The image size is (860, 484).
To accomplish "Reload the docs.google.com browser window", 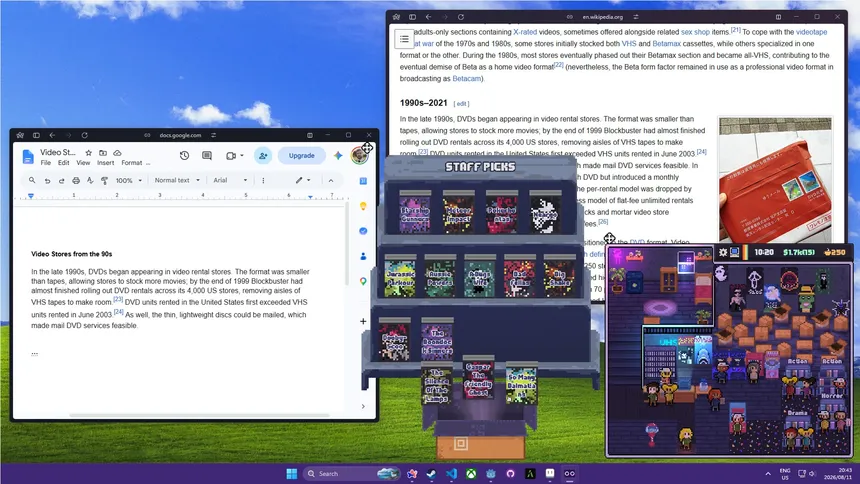I will (84, 135).
